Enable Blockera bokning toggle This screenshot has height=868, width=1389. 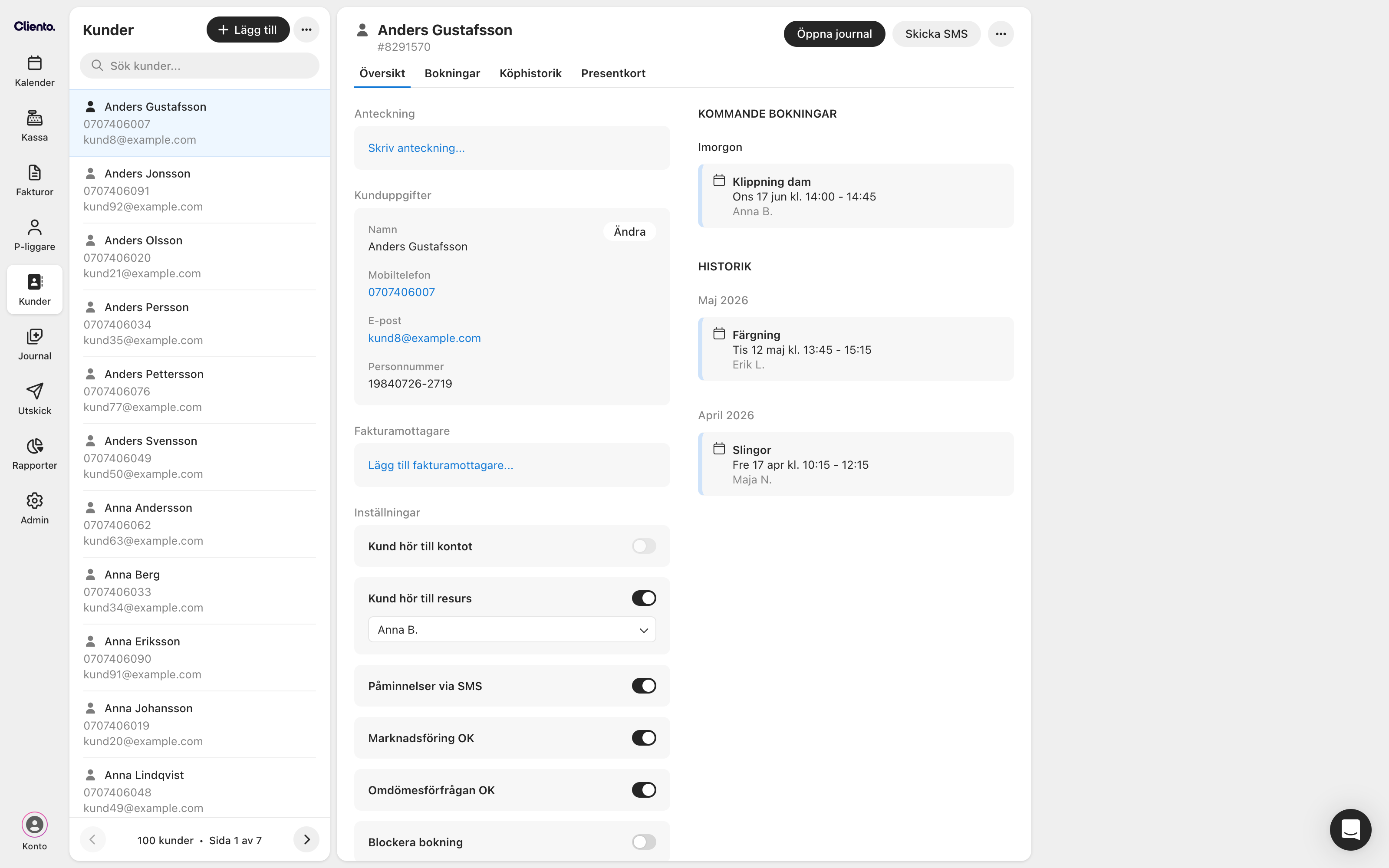(x=643, y=842)
